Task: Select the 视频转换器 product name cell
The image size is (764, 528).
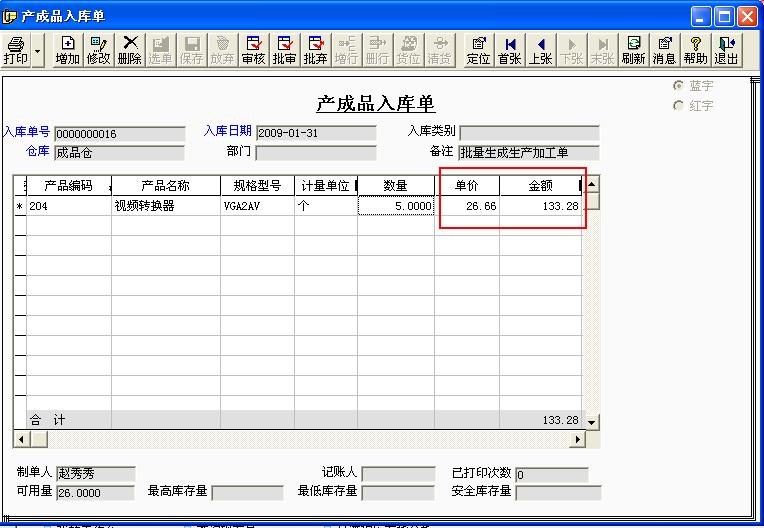Action: click(x=166, y=206)
